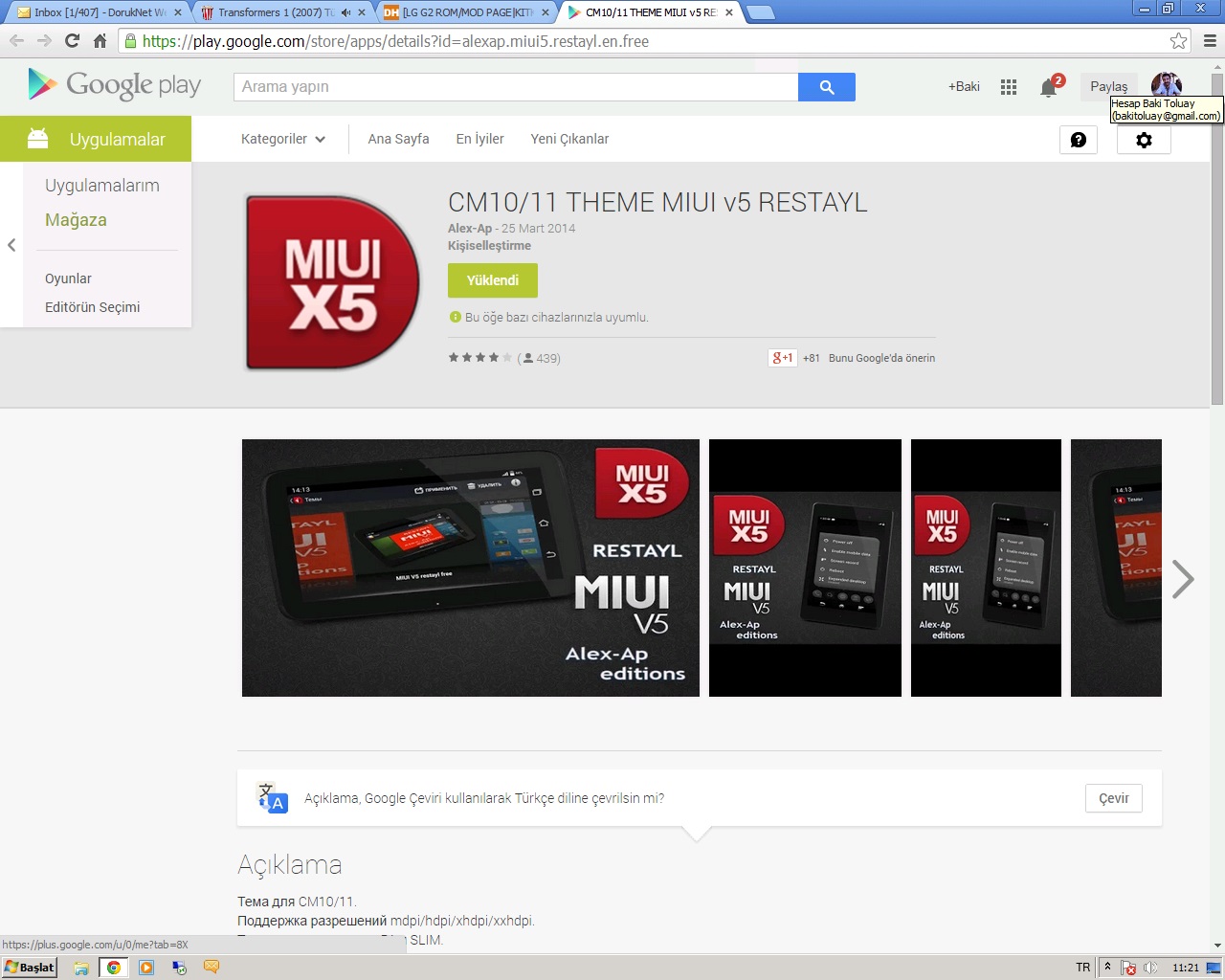This screenshot has width=1225, height=980.
Task: Open the Chrome hamburger menu
Action: (x=1210, y=41)
